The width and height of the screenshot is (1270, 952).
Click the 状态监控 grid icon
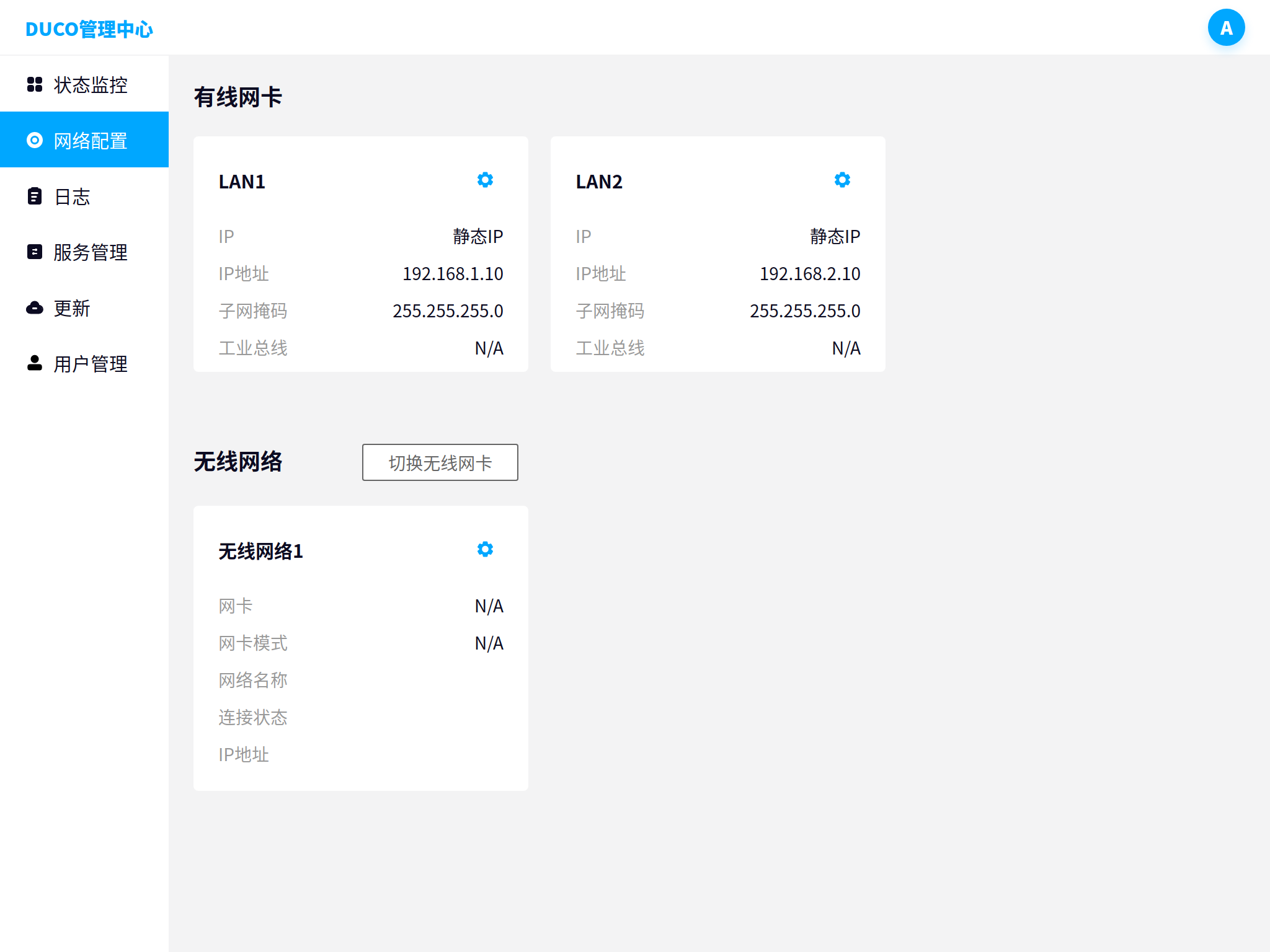[x=35, y=84]
